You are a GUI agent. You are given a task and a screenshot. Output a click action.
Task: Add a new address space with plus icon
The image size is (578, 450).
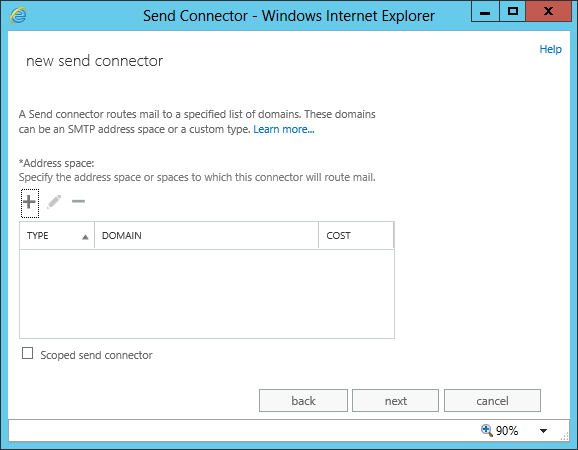coord(29,202)
